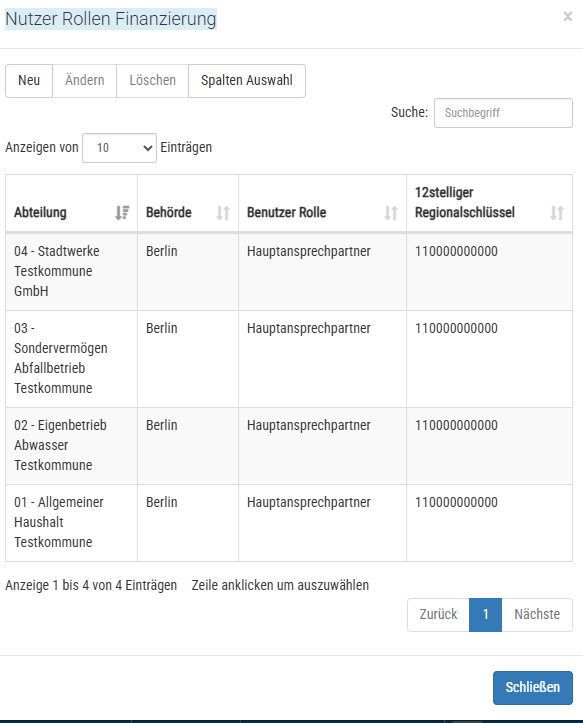Select pagination page 1
The image size is (583, 723).
pyautogui.click(x=485, y=615)
